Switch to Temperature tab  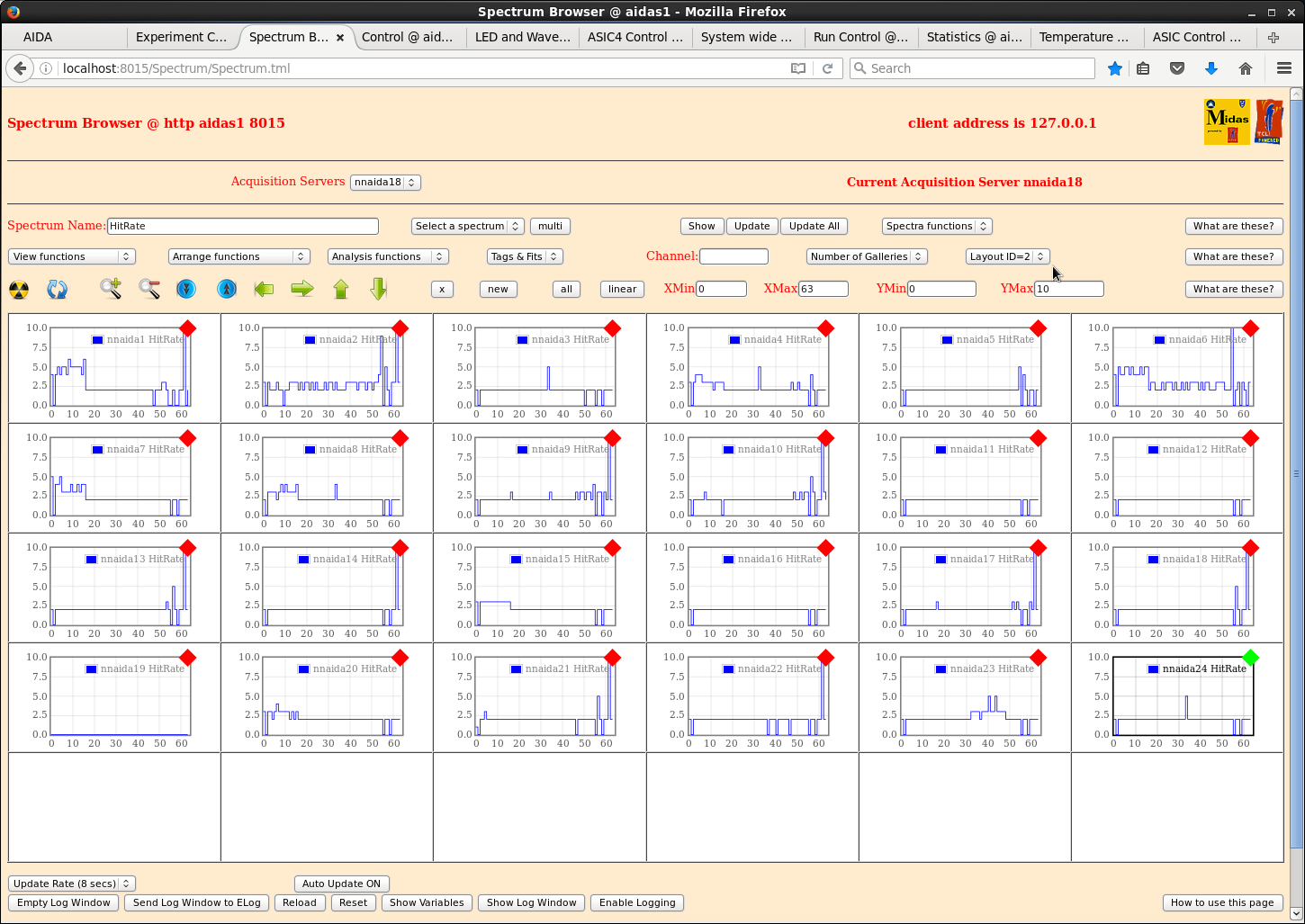click(x=1086, y=37)
